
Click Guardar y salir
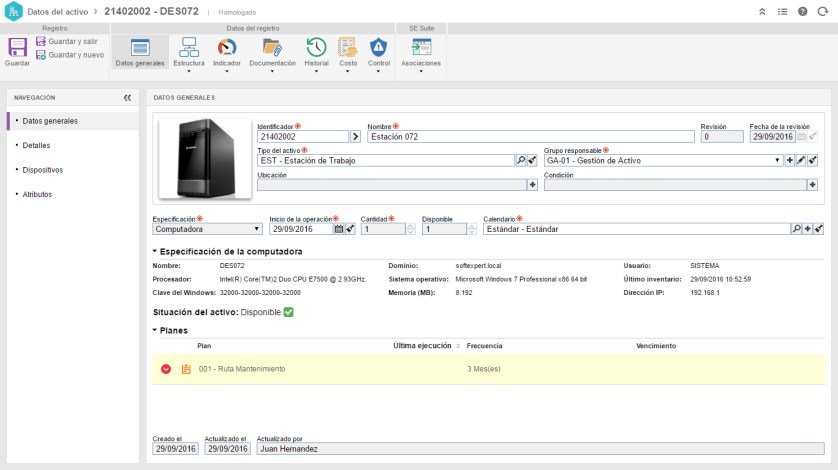[67, 41]
